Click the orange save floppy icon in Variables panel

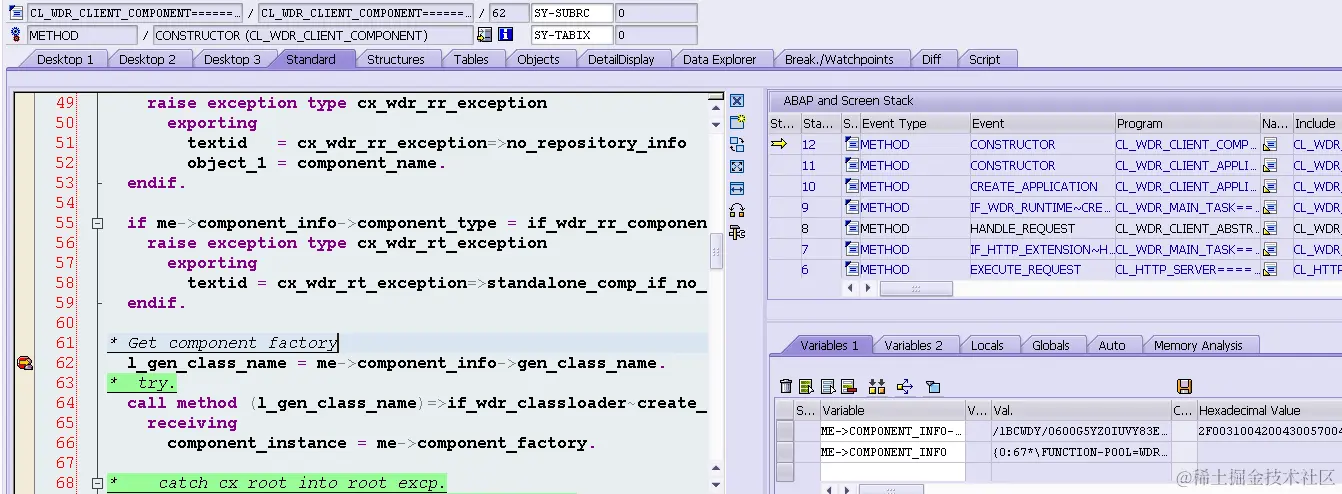[1185, 386]
